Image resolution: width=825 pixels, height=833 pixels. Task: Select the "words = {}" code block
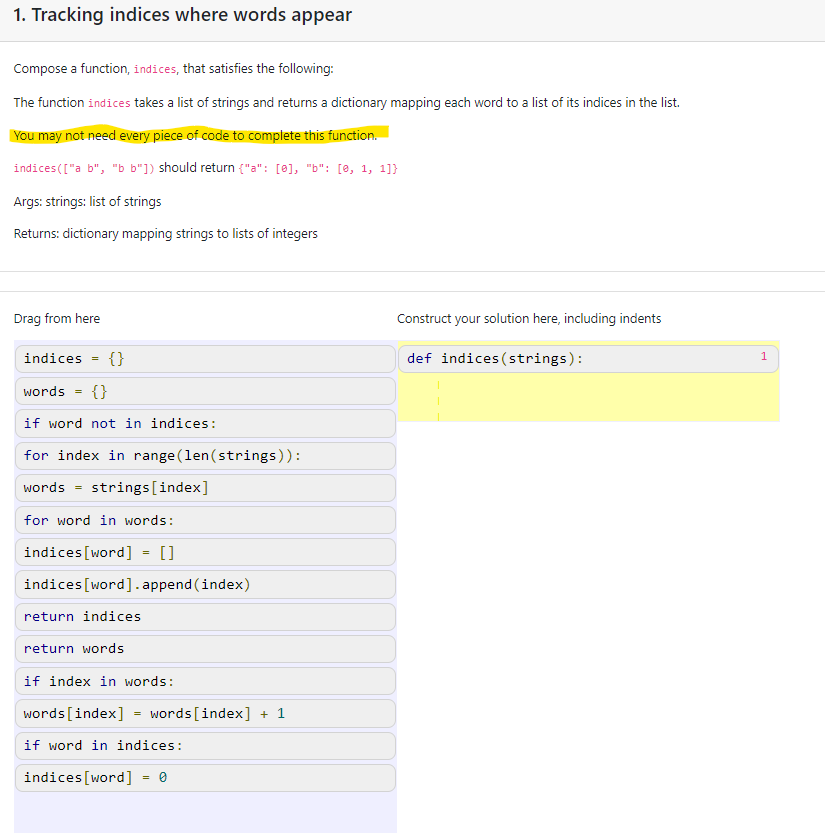coord(205,391)
